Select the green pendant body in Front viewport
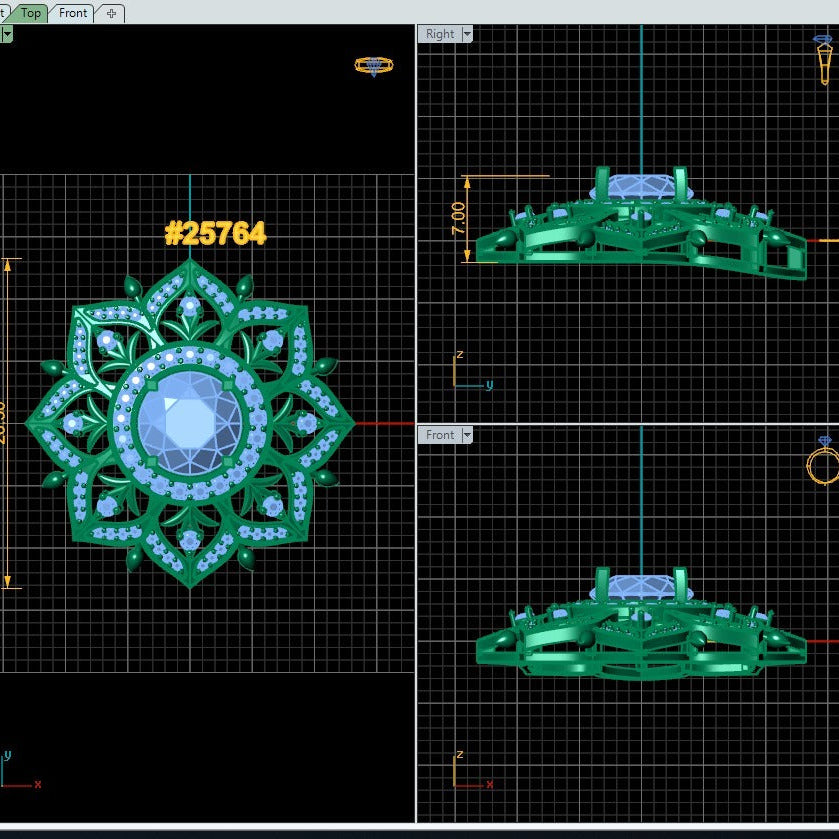Image resolution: width=839 pixels, height=839 pixels. (x=640, y=640)
